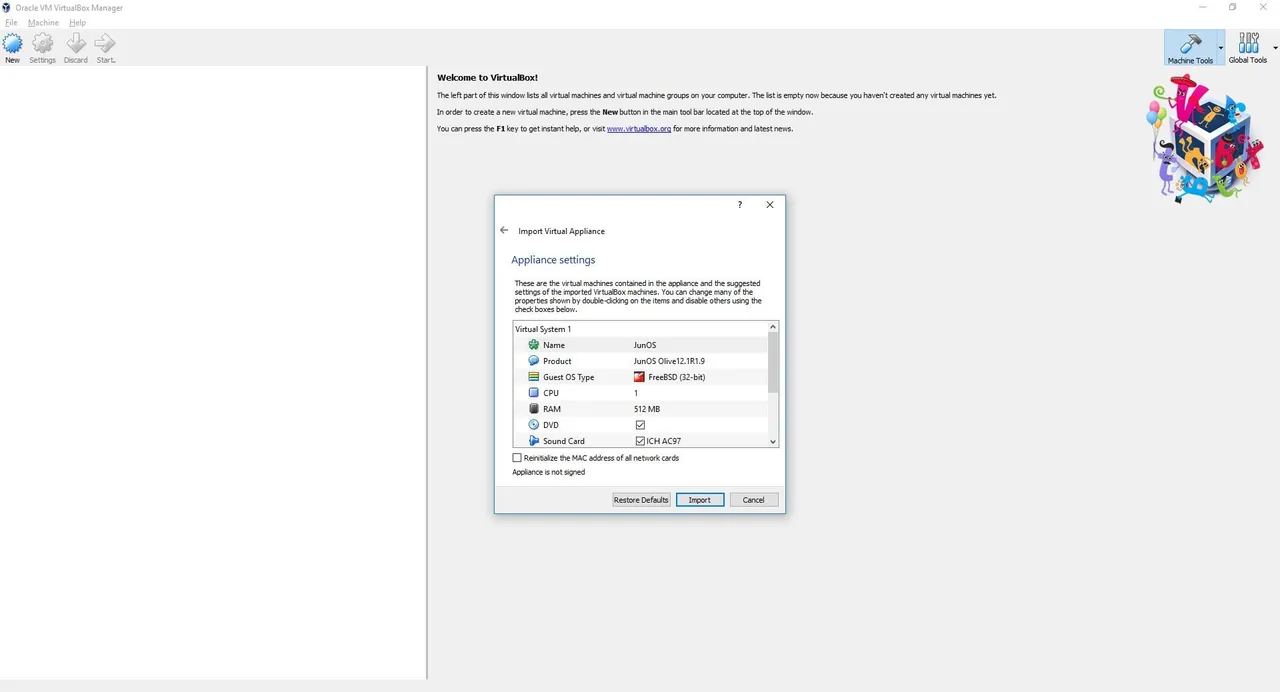
Task: Expand Machine Tools dropdown arrow
Action: [x=1220, y=47]
